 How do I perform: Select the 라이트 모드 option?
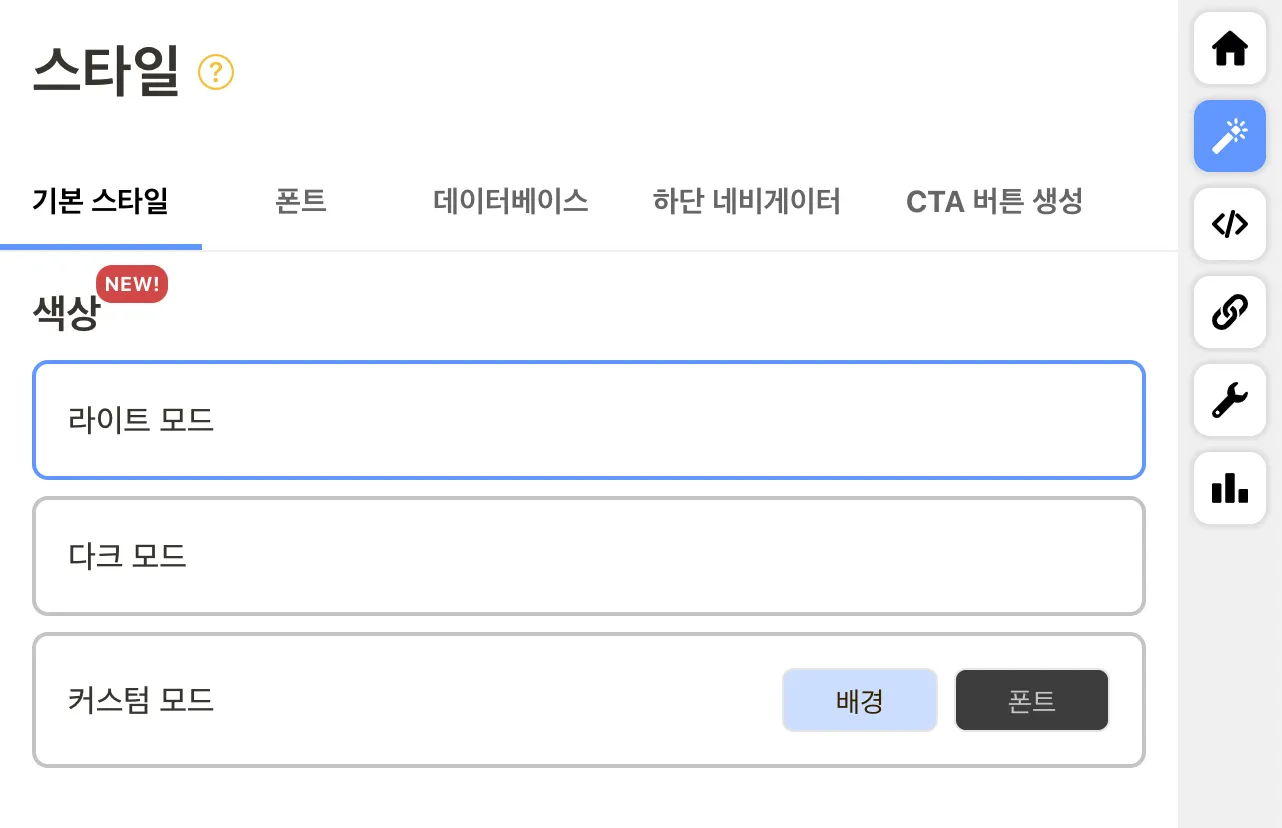point(588,420)
